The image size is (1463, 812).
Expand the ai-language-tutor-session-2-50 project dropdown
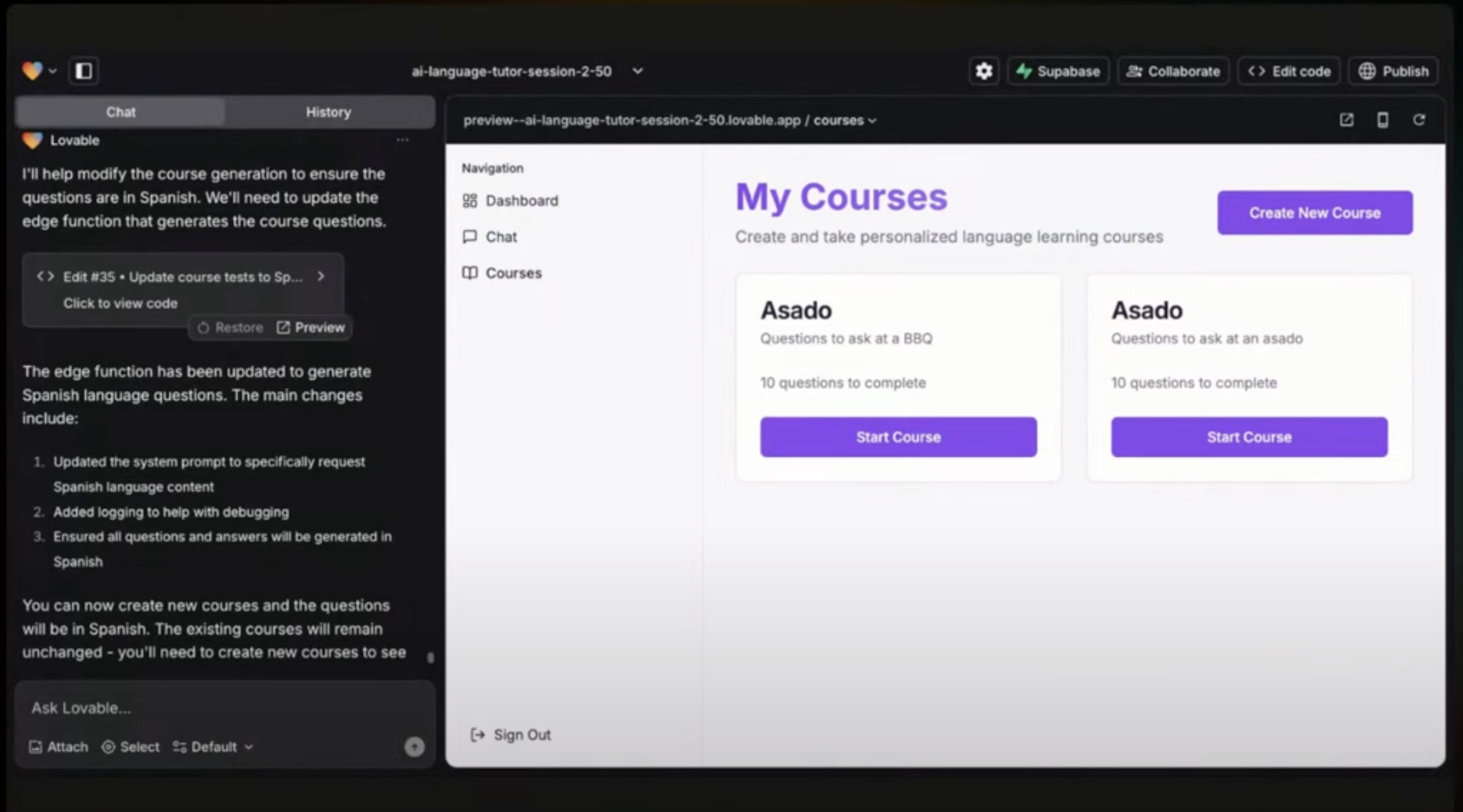coord(637,71)
